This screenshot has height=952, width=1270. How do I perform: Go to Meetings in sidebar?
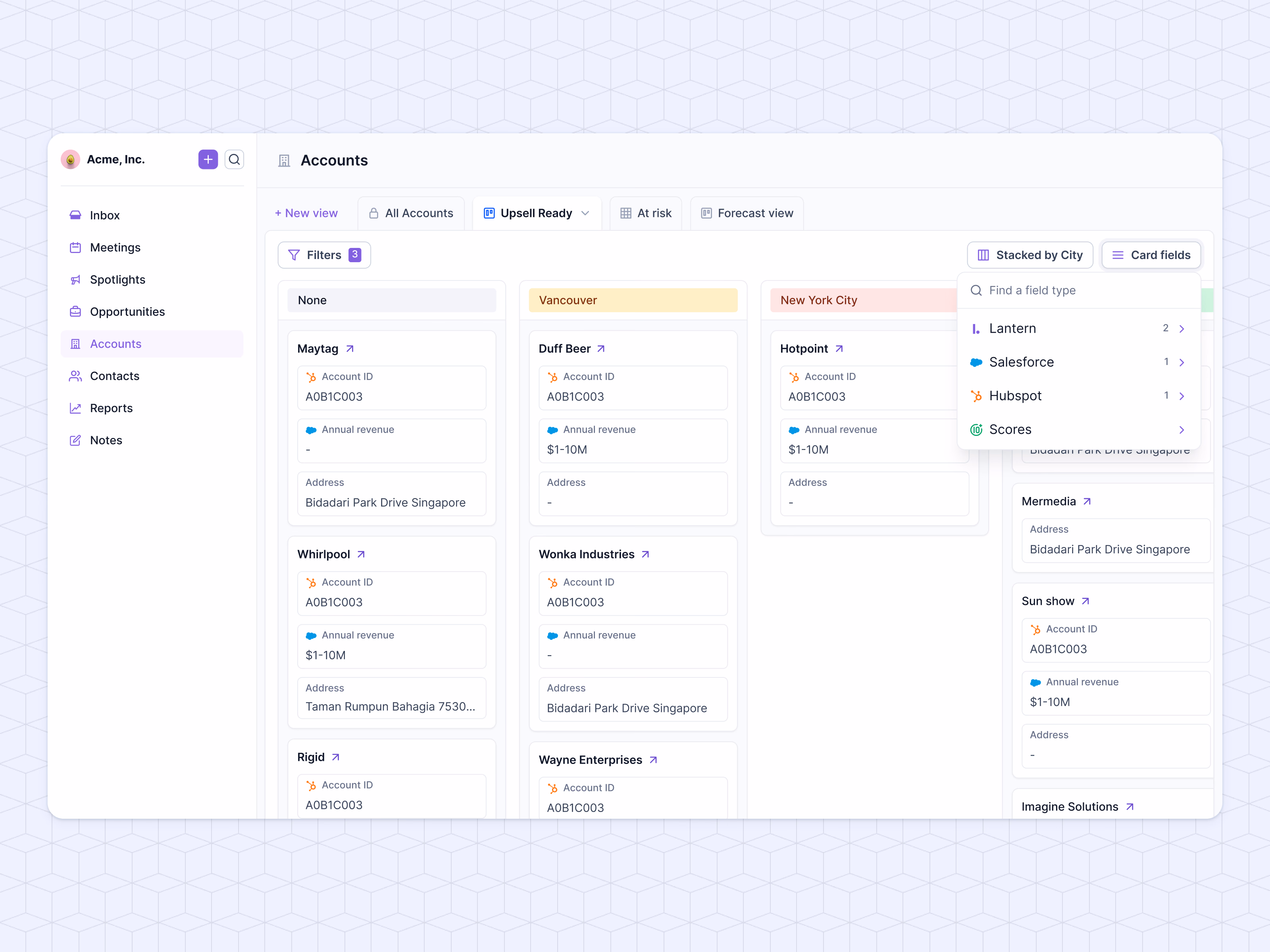[152, 248]
